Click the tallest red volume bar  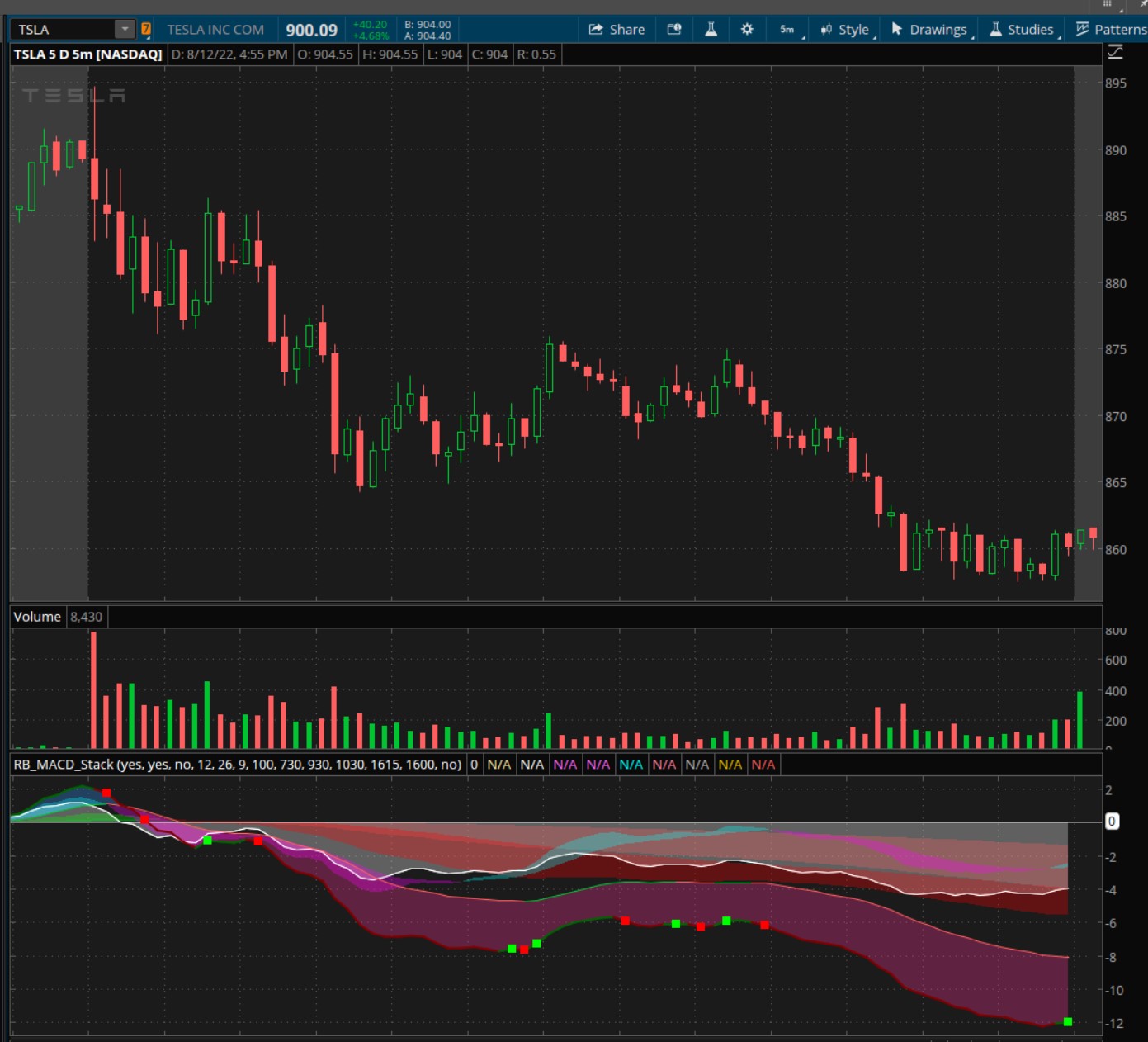tap(93, 690)
